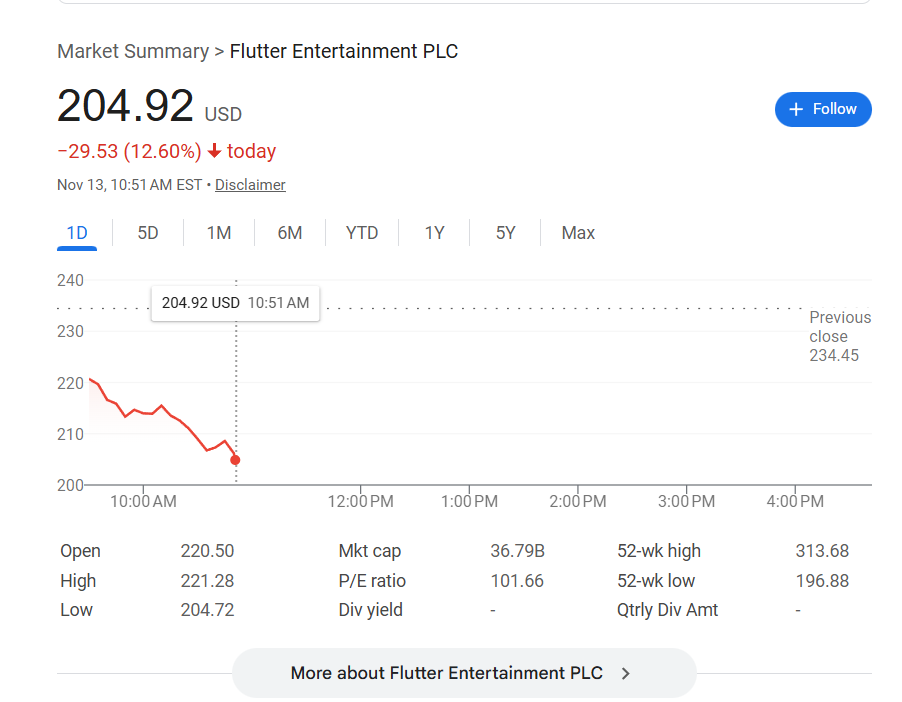902x702 pixels.
Task: Click the Mkt cap value 36.79B
Action: click(517, 551)
